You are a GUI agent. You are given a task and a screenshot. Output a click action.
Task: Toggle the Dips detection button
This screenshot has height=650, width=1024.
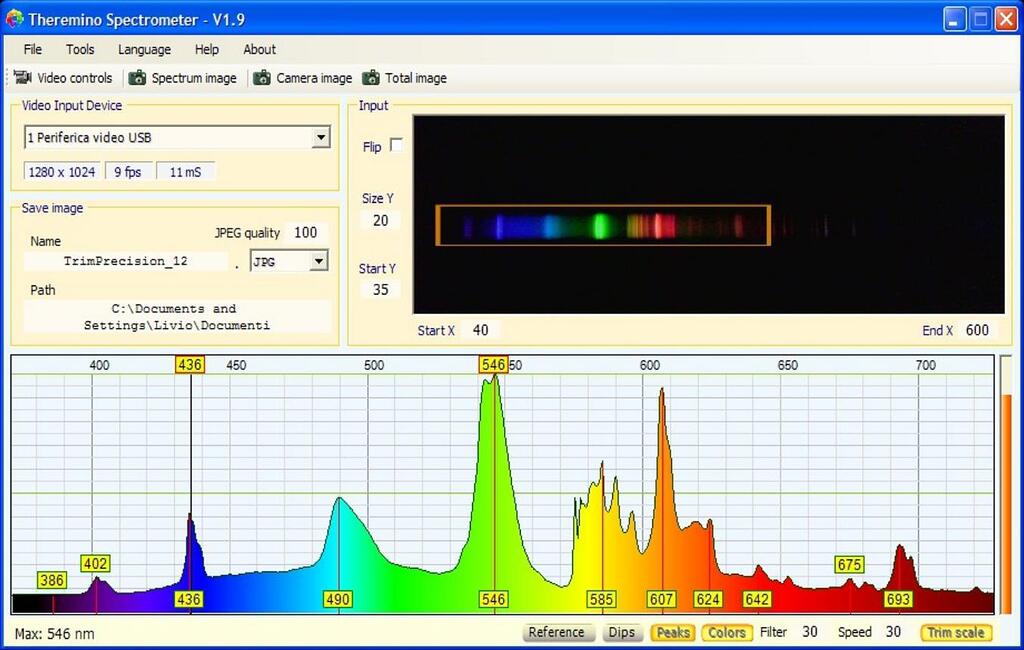click(622, 632)
